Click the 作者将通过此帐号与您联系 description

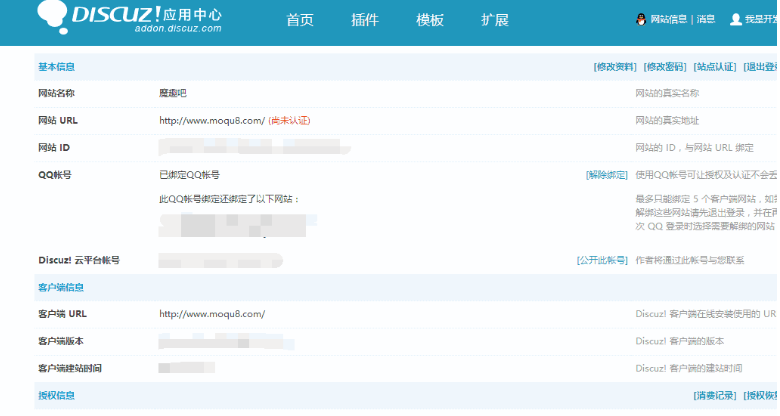[x=689, y=260]
